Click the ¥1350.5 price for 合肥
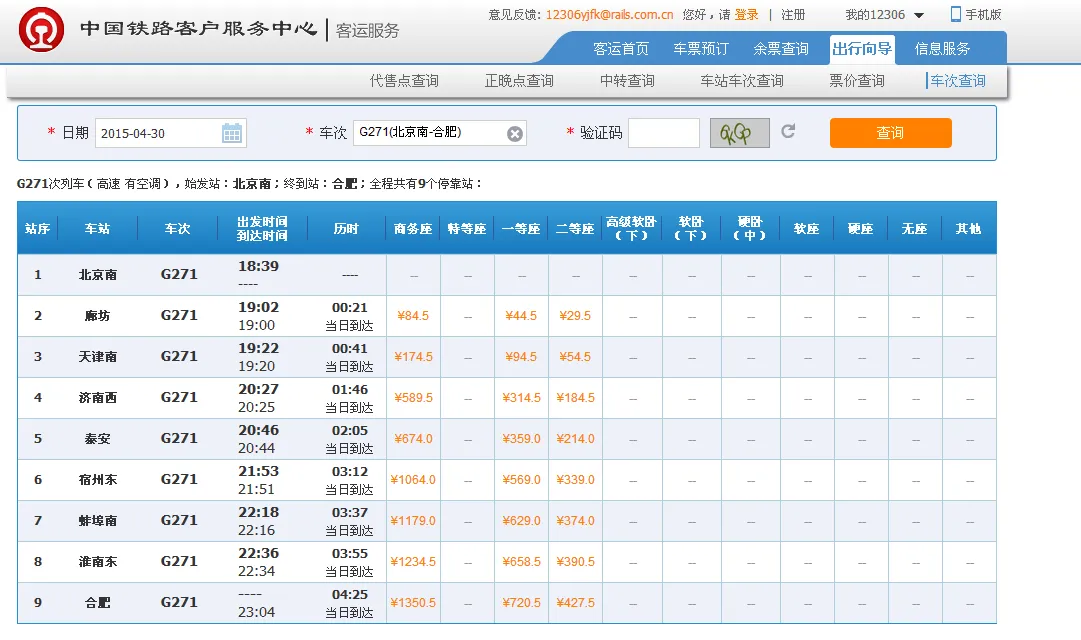 [x=413, y=603]
